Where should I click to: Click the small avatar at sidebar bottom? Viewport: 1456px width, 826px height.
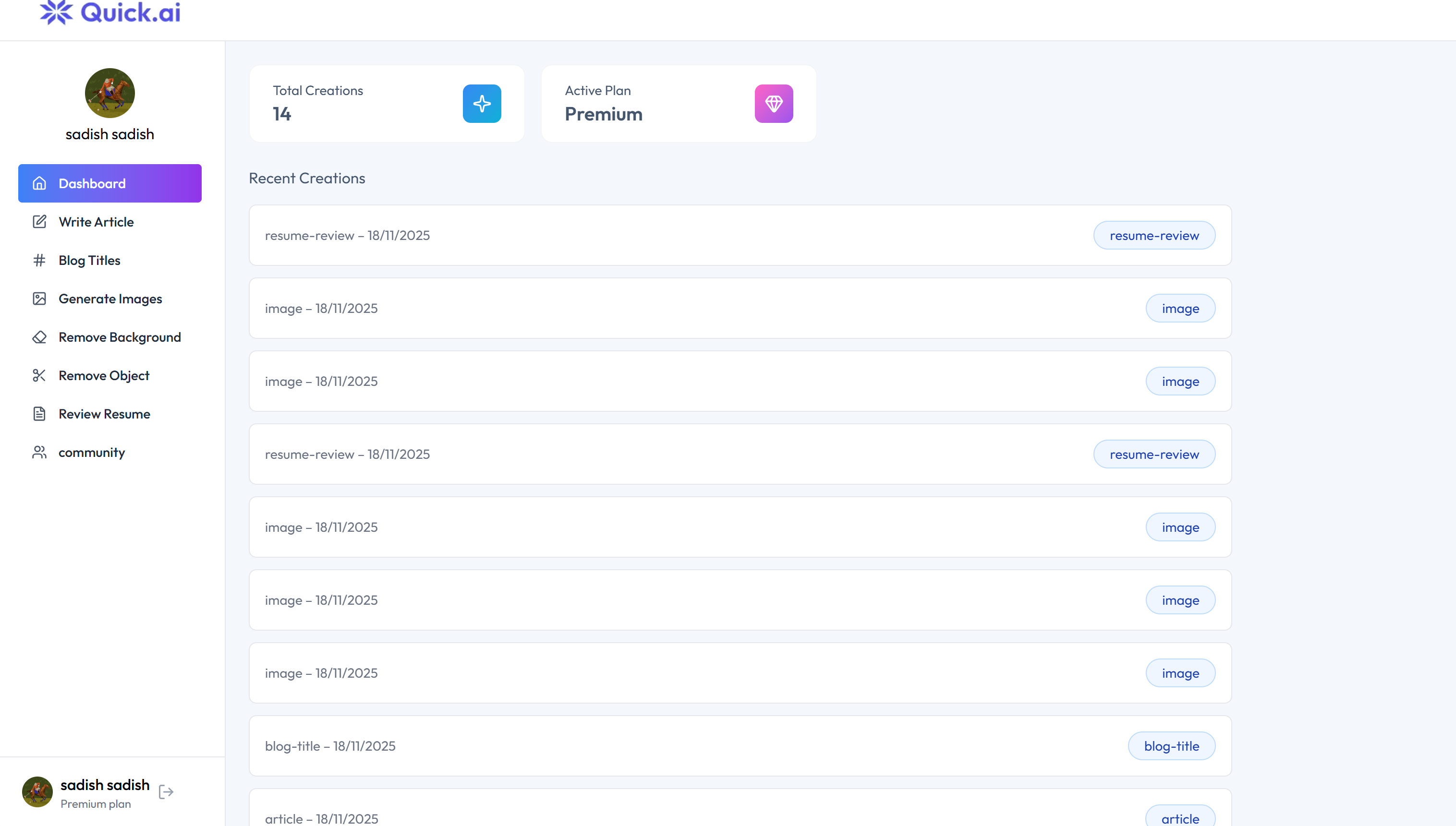pos(37,792)
